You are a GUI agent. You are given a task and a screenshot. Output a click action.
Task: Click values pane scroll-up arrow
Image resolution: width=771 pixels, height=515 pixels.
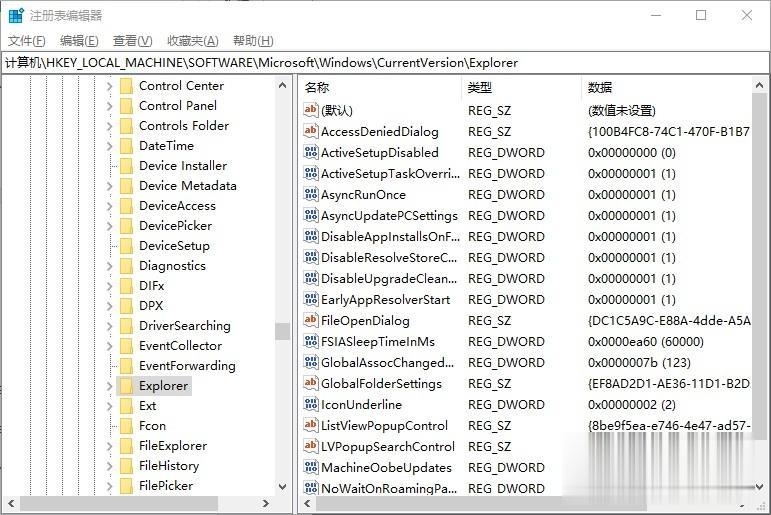point(760,85)
